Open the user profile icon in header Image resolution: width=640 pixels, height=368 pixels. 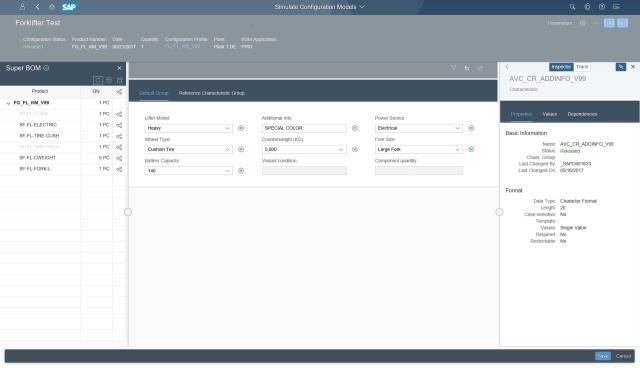[22, 7]
